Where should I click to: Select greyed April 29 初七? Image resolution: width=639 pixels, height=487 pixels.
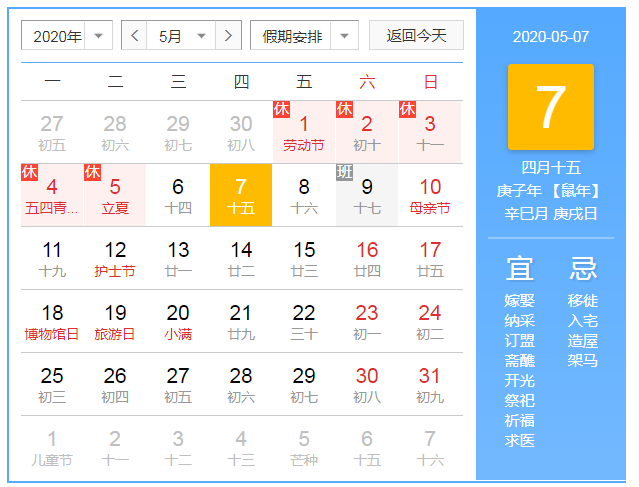point(178,132)
